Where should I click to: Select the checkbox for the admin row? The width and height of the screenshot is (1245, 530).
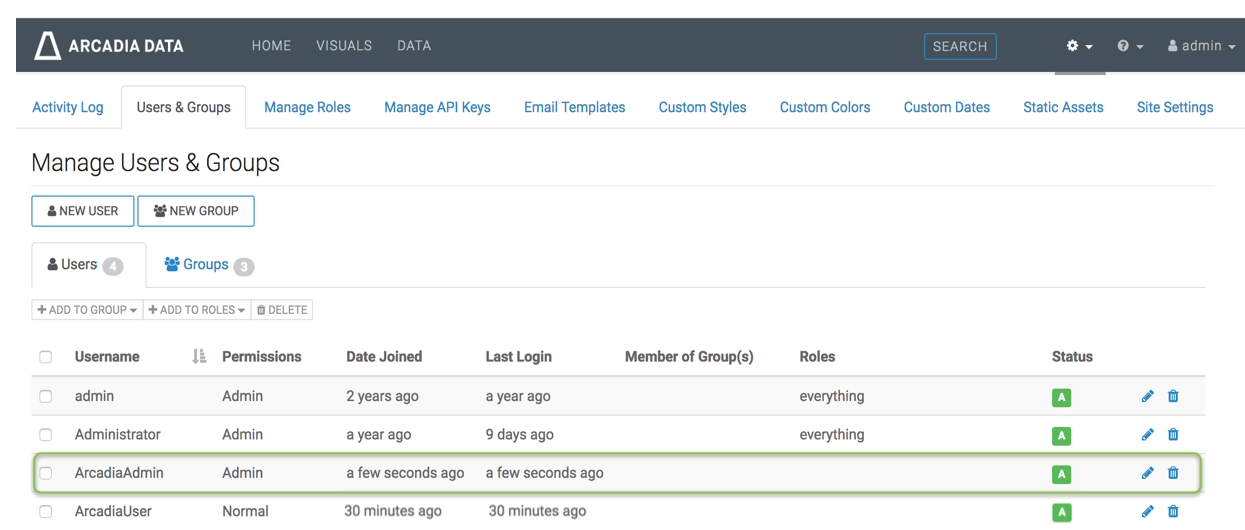tap(46, 396)
